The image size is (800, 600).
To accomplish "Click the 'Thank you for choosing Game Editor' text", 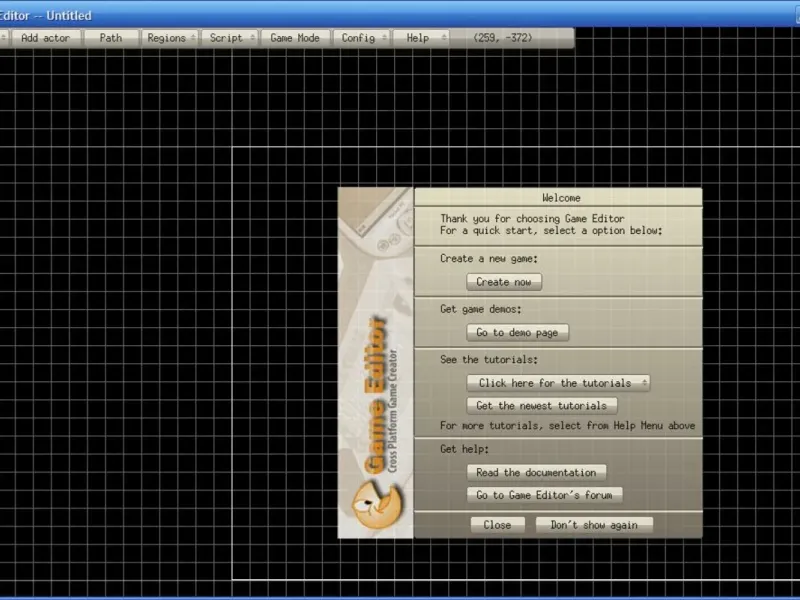I will coord(532,219).
